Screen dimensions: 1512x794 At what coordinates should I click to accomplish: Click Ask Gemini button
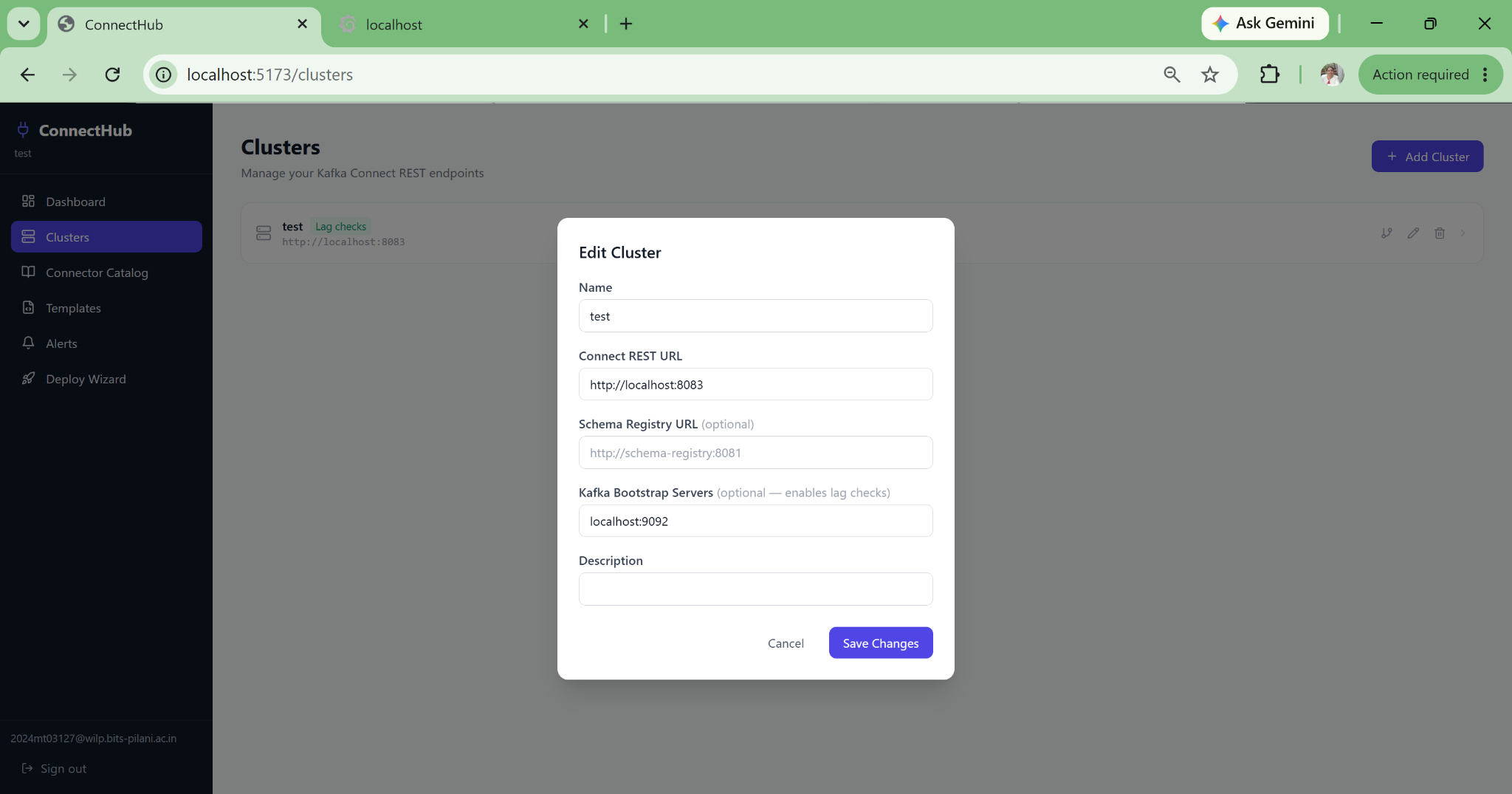(1265, 24)
